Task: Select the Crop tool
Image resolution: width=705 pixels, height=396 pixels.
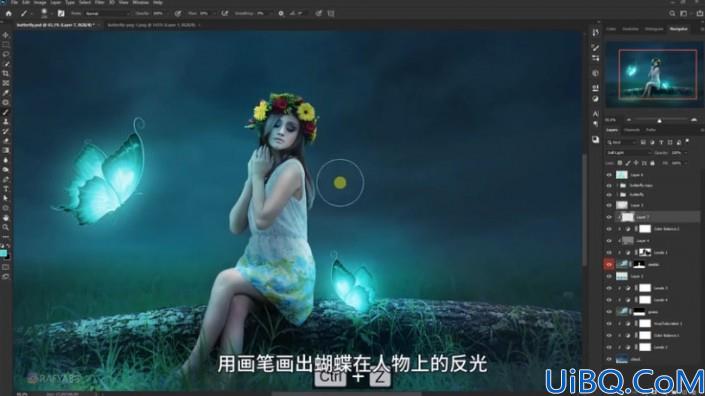Action: [5, 73]
